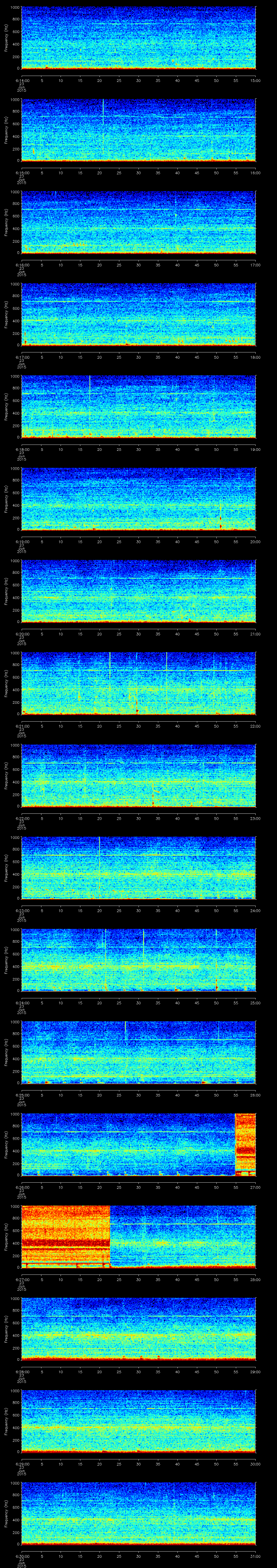Open the spectrogram panel starting at 6:16:00
277x1568 pixels.
(x=139, y=222)
